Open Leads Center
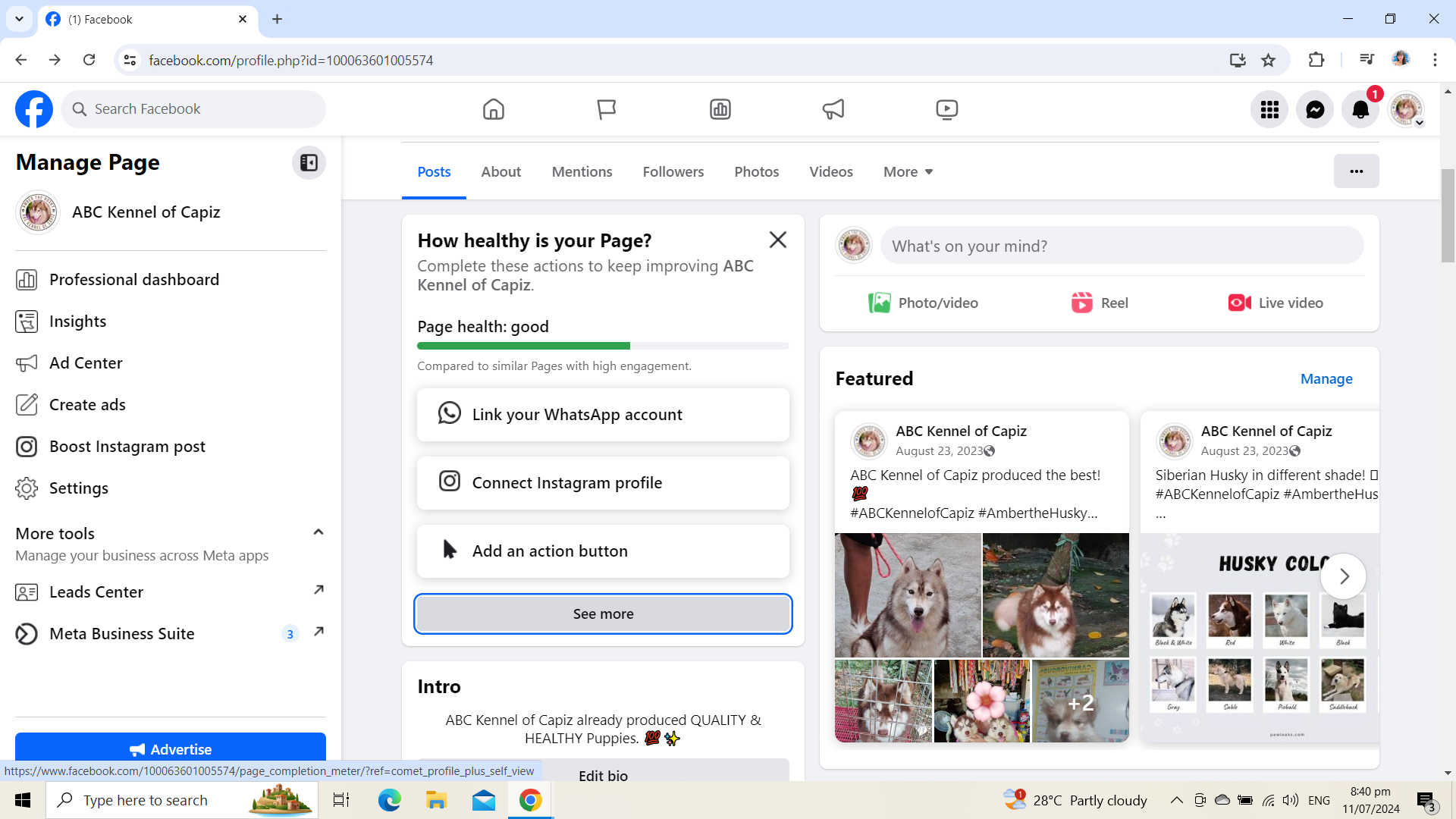This screenshot has width=1456, height=819. pyautogui.click(x=171, y=592)
